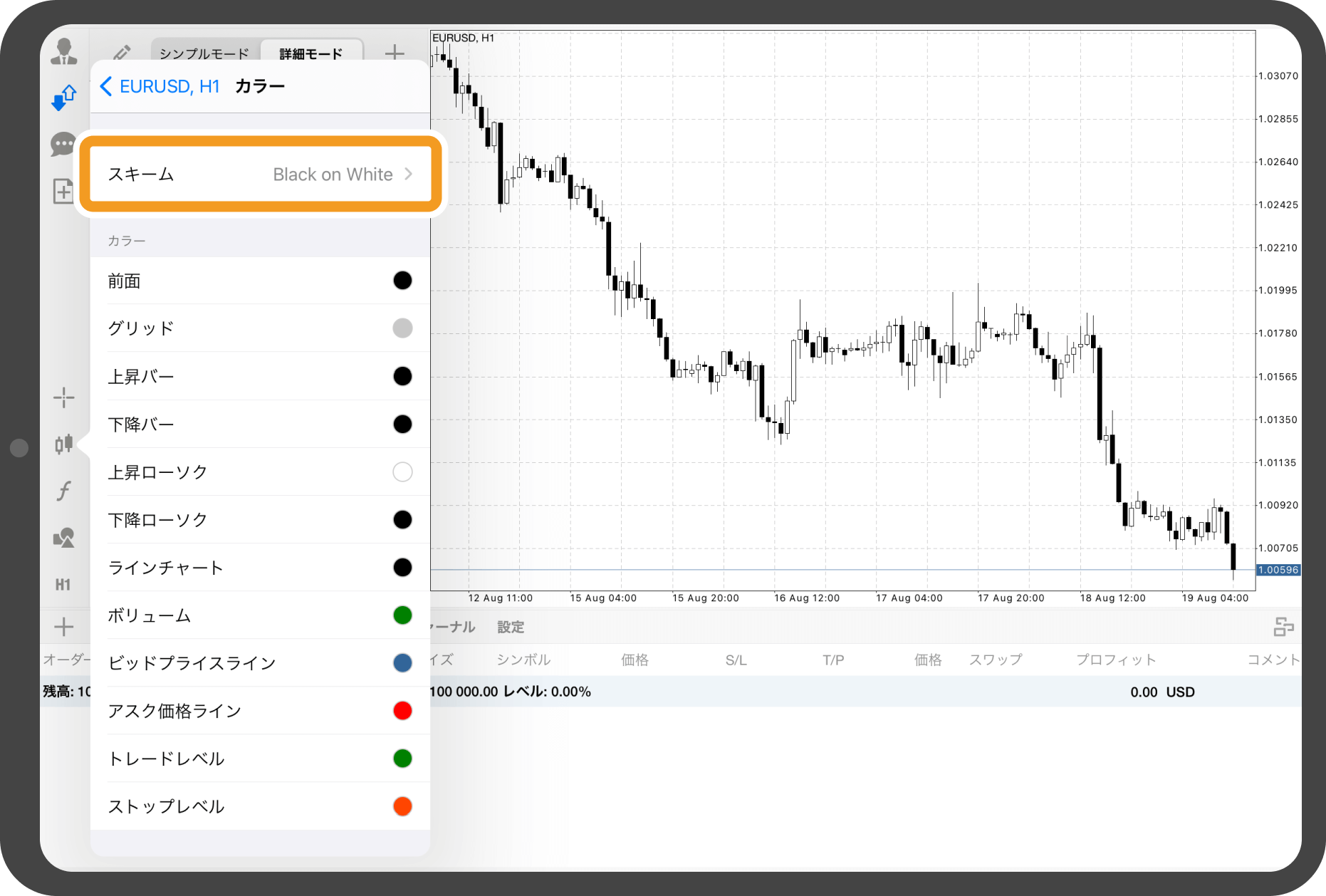The height and width of the screenshot is (896, 1326).
Task: Open the candlestick chart settings icon
Action: [x=64, y=444]
